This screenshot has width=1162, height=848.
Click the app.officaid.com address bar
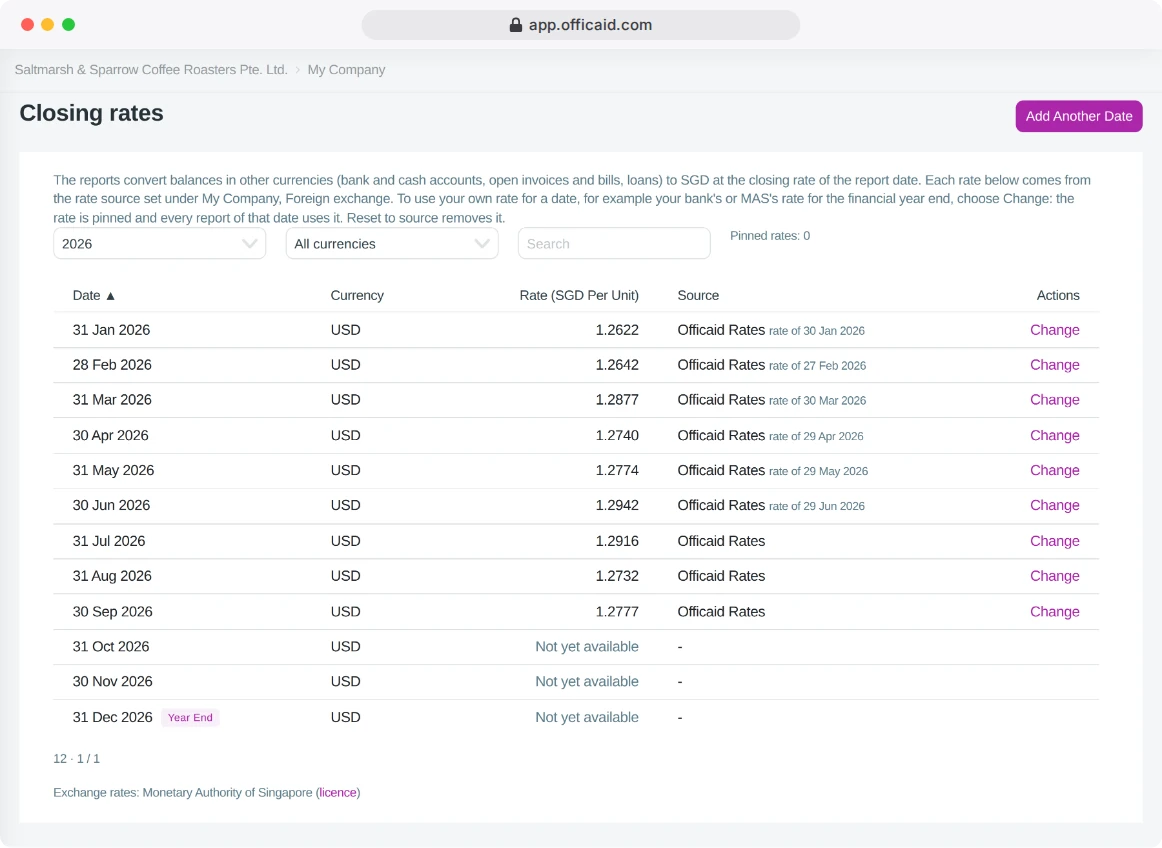click(580, 25)
